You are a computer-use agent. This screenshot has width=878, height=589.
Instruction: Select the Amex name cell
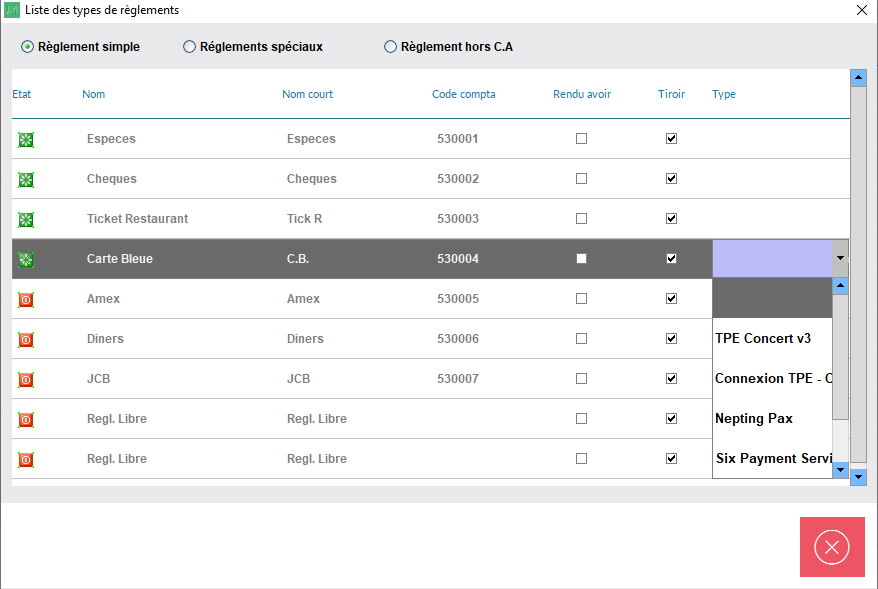click(x=103, y=298)
